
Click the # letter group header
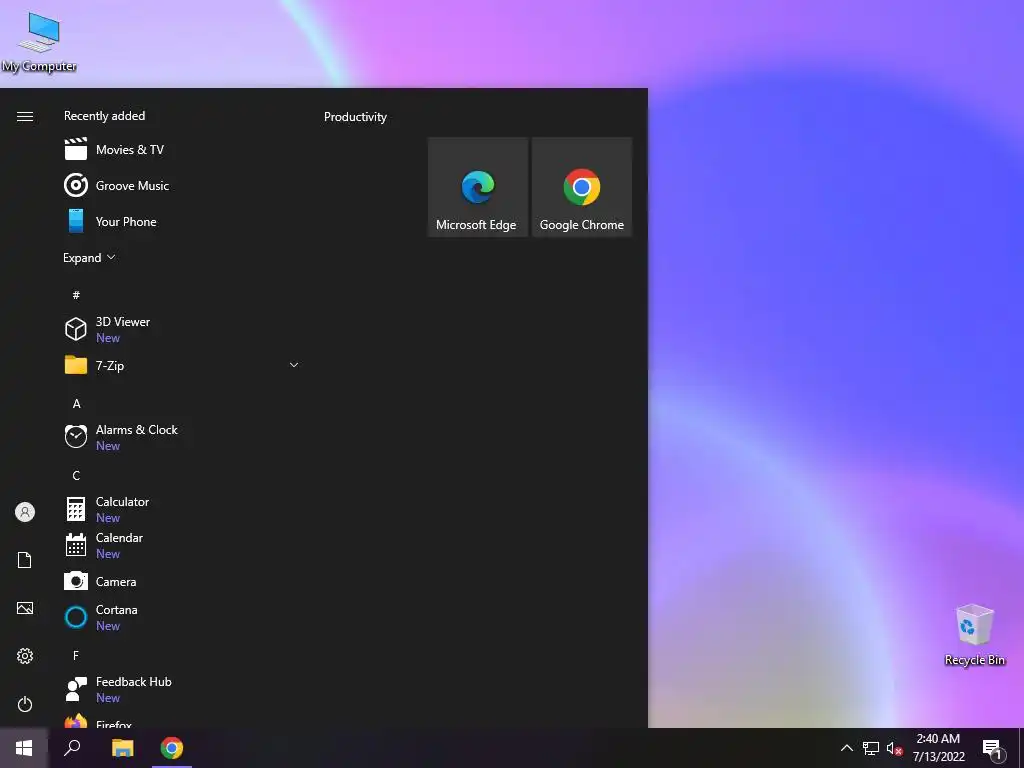tap(76, 295)
